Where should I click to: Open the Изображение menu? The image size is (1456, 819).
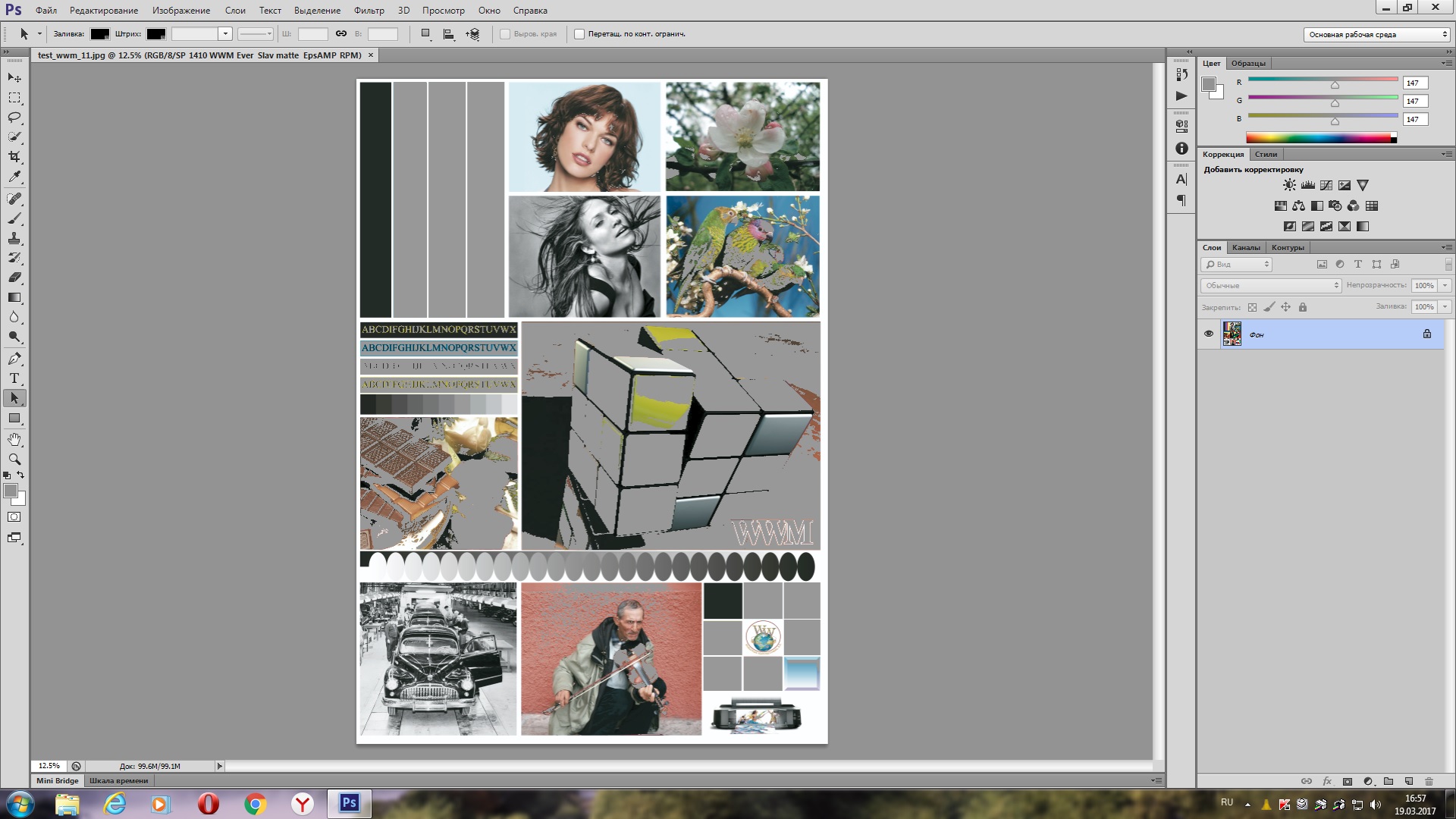click(x=181, y=11)
